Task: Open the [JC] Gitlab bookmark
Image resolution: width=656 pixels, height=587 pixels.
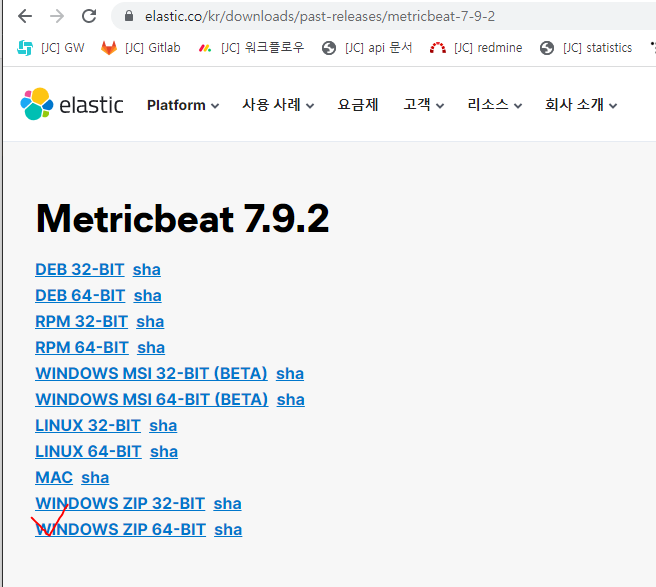Action: 141,48
